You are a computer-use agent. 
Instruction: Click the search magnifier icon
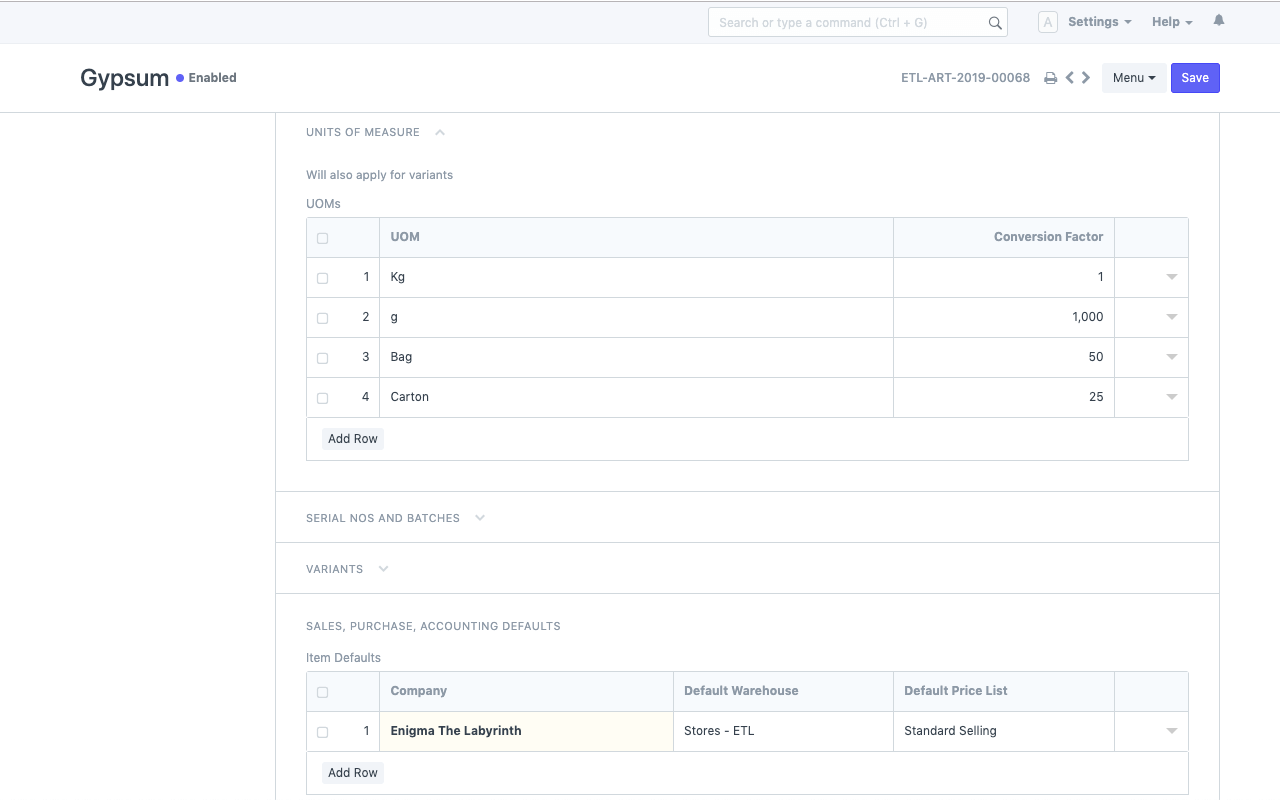click(994, 23)
